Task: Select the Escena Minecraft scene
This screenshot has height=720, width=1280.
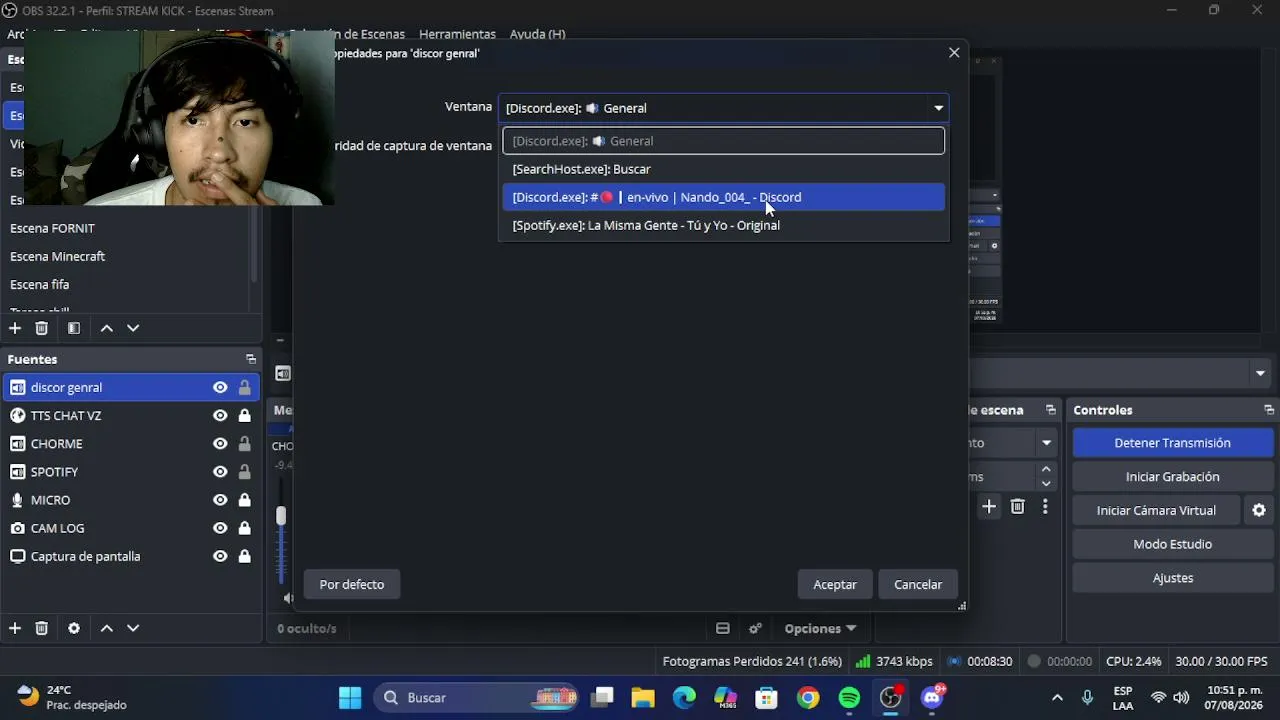Action: pos(58,256)
